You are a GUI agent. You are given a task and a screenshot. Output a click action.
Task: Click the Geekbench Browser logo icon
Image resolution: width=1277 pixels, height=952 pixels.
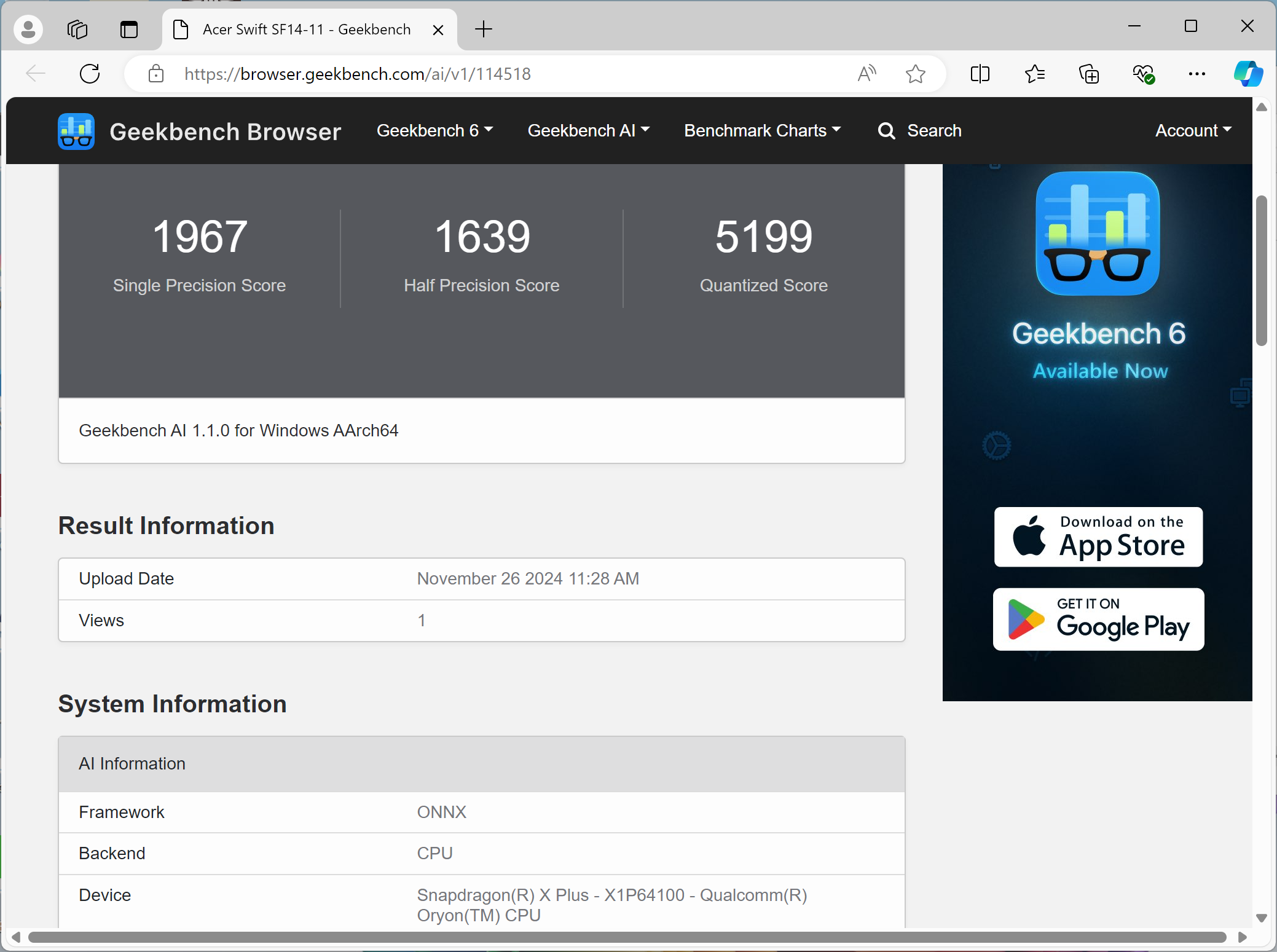pyautogui.click(x=76, y=131)
